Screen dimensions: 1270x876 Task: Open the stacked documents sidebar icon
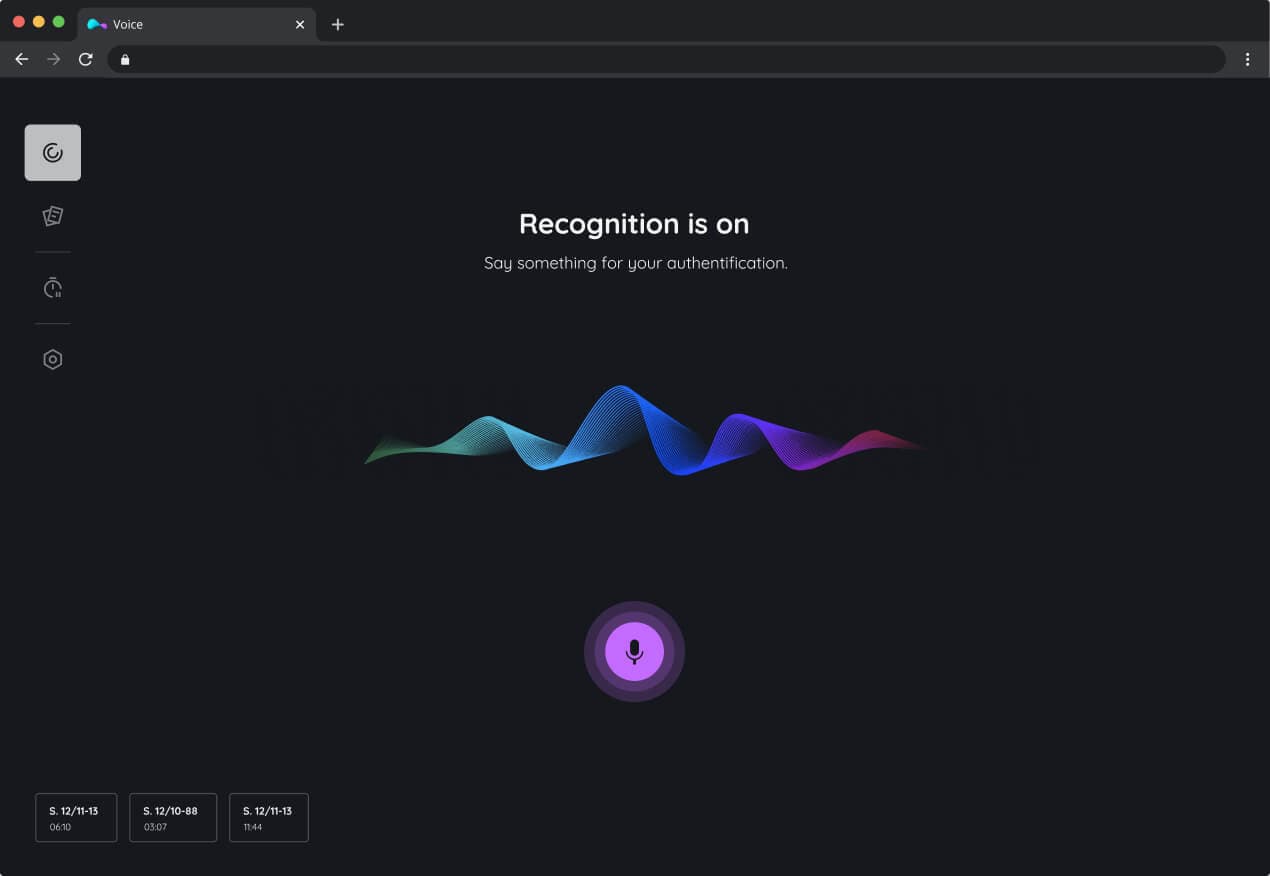click(x=53, y=216)
